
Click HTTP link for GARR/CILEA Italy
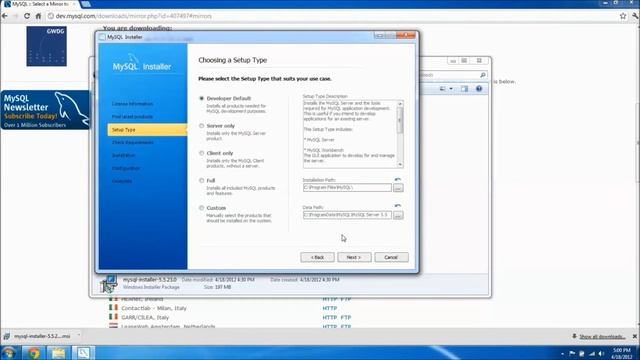pyautogui.click(x=330, y=317)
